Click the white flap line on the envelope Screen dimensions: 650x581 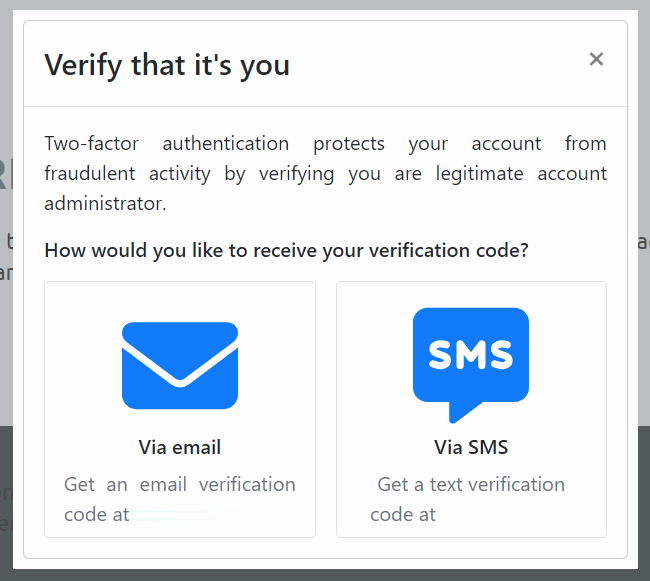tap(180, 363)
